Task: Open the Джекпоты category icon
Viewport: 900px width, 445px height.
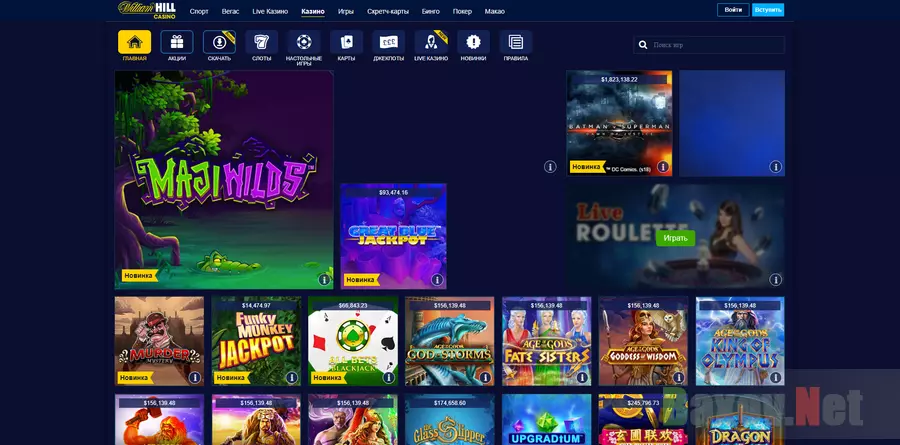Action: coord(389,42)
